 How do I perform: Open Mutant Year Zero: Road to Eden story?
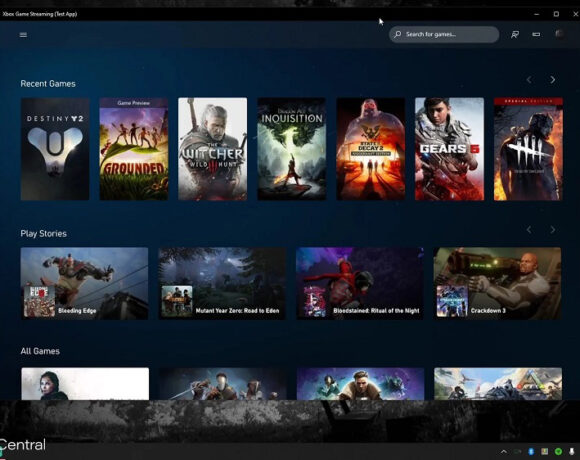[222, 284]
